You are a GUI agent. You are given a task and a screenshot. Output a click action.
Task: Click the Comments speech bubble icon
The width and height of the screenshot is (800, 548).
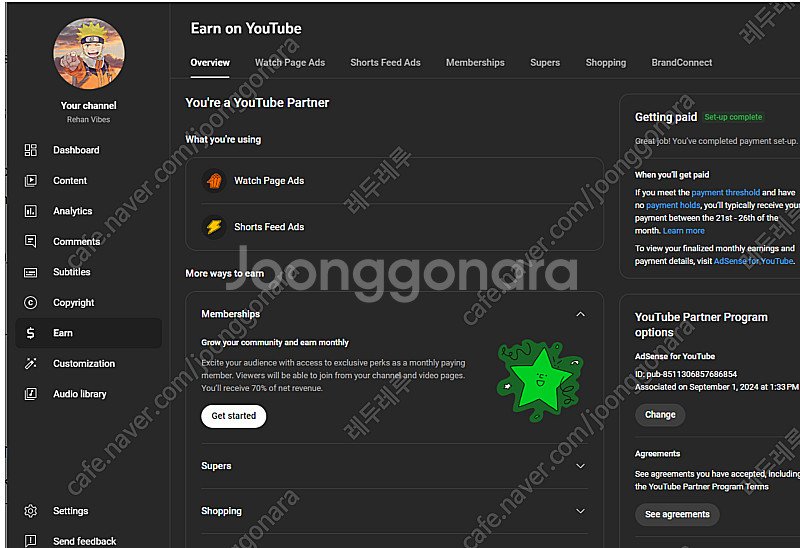tap(31, 241)
